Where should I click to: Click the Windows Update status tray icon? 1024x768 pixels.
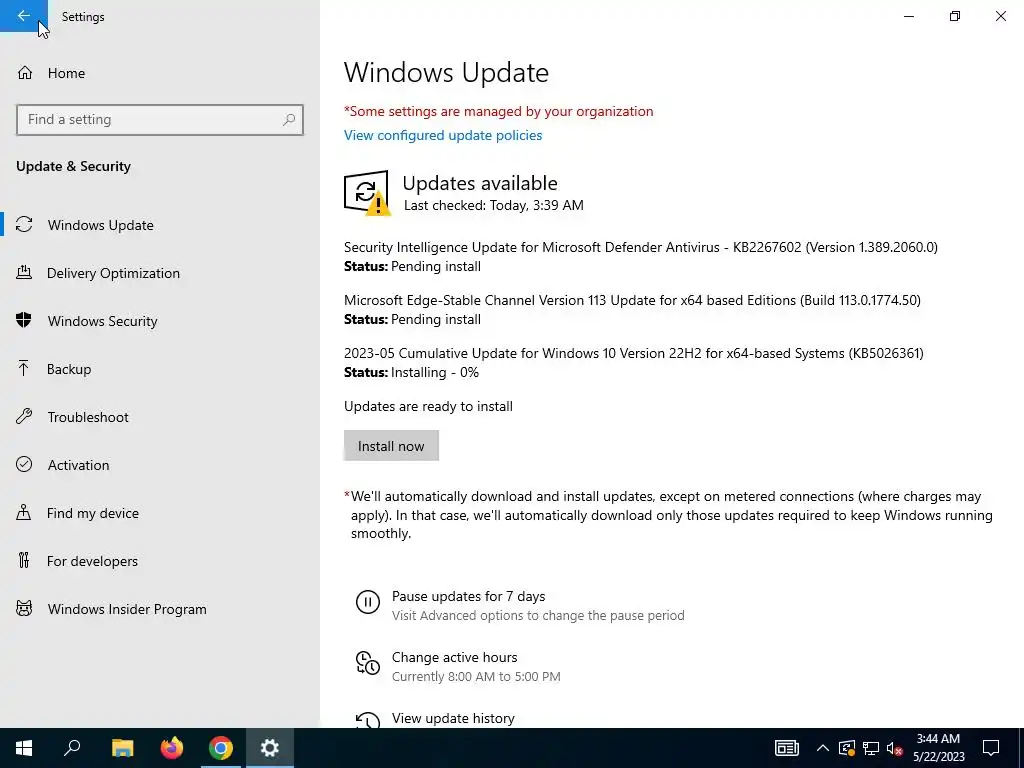pyautogui.click(x=846, y=748)
